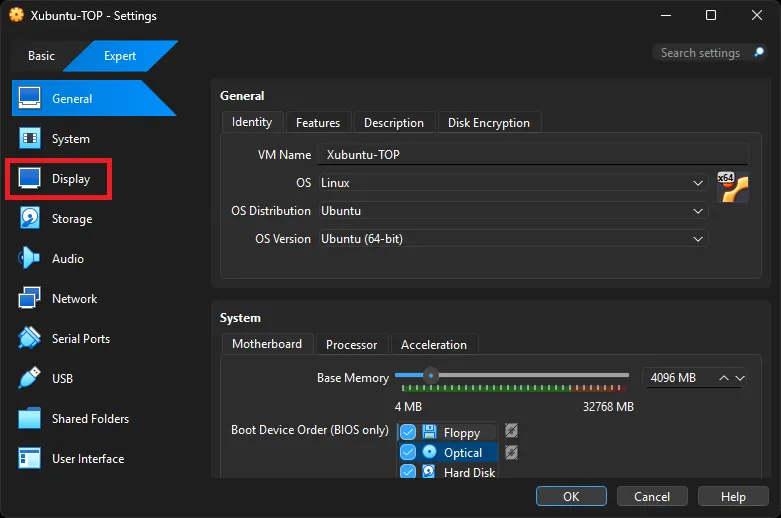The height and width of the screenshot is (518, 781).
Task: Click the Hard Disk boot device icon
Action: (429, 471)
